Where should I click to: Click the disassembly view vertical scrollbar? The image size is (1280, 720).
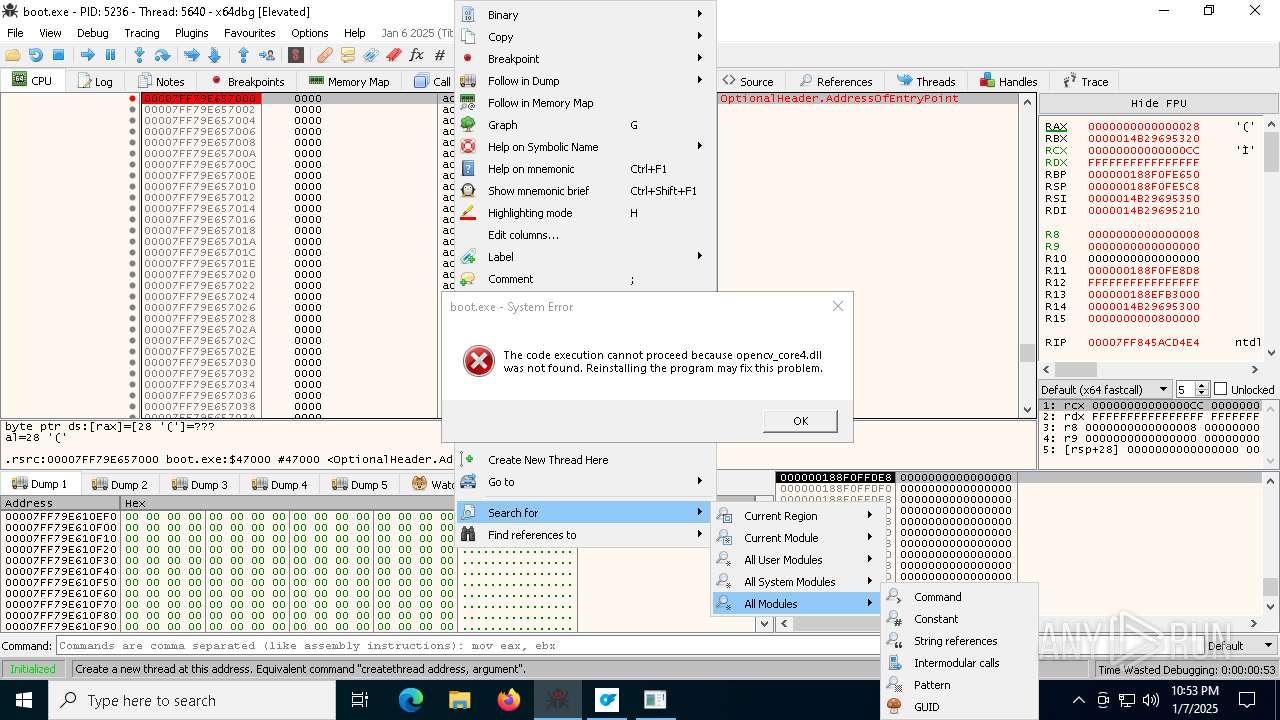(1027, 254)
